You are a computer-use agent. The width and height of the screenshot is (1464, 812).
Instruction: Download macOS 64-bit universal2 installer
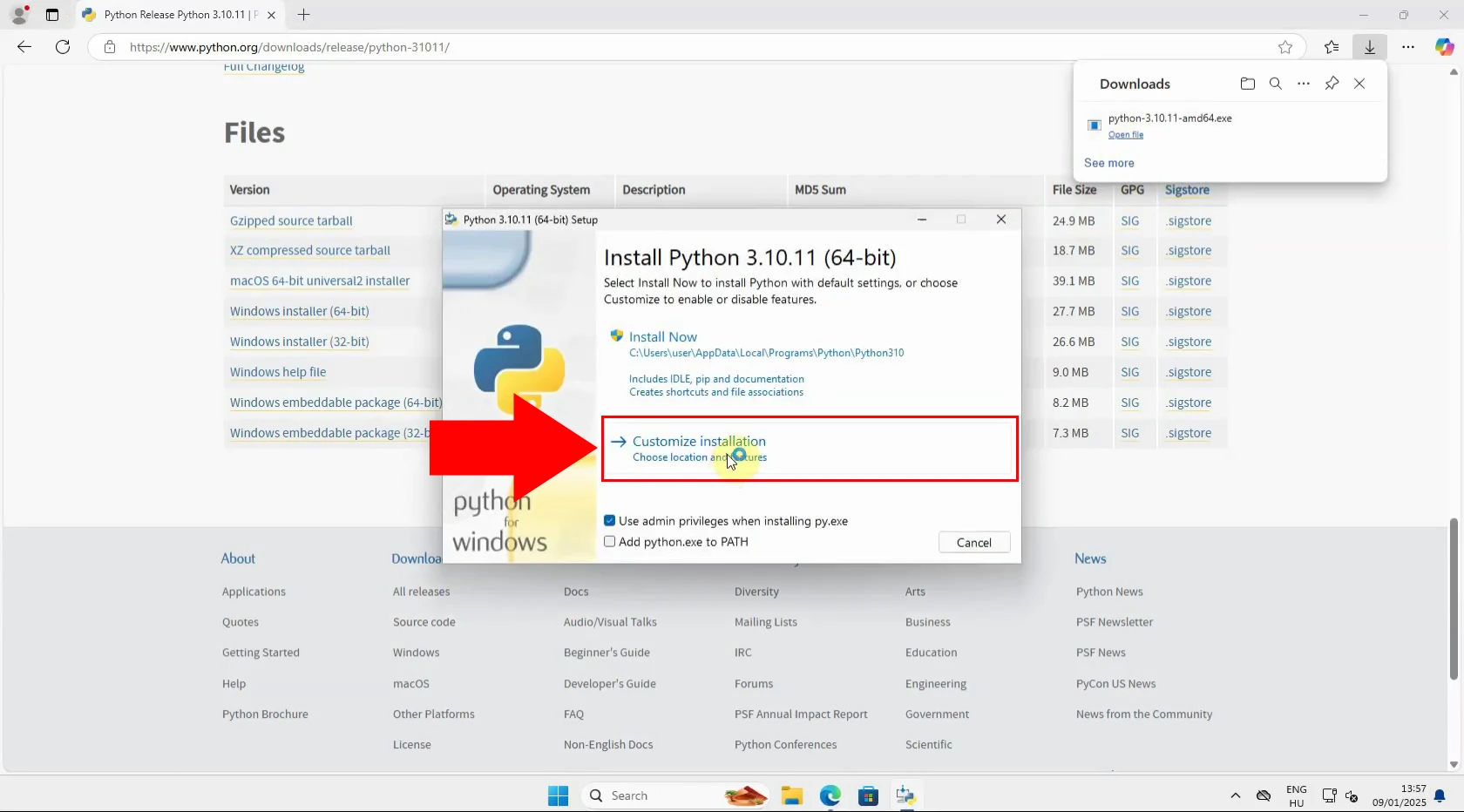320,281
